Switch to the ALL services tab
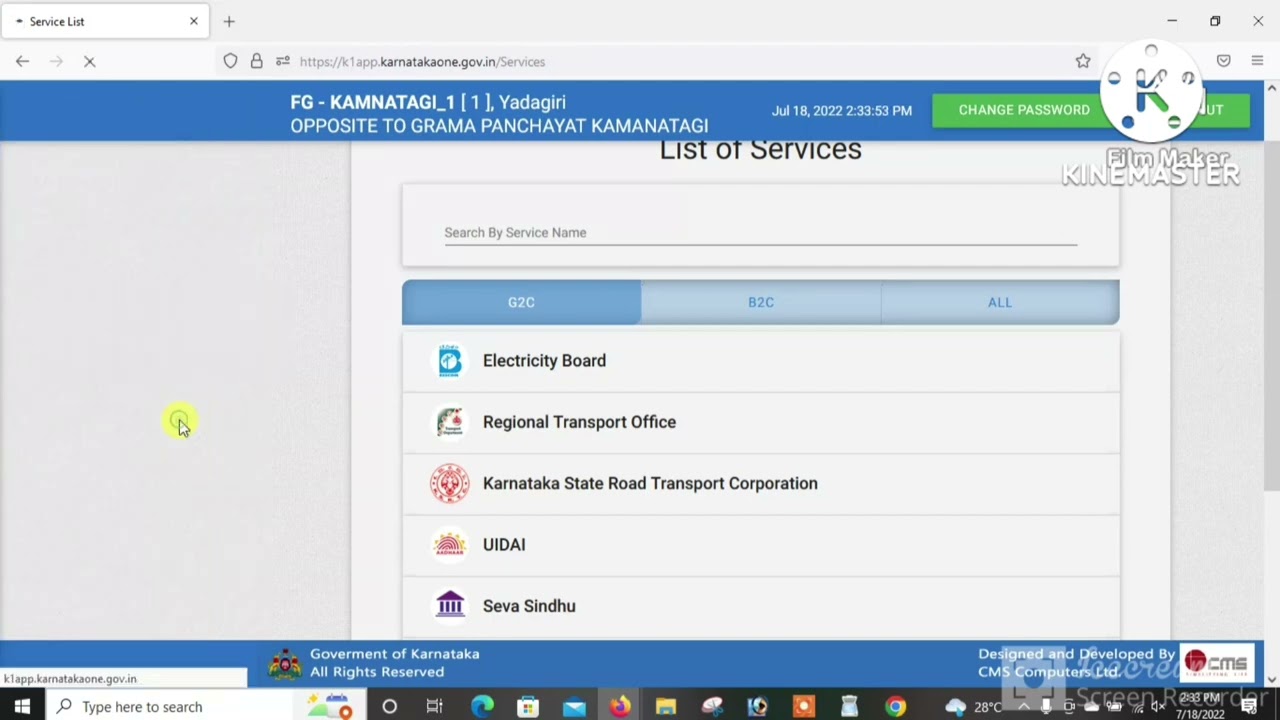The height and width of the screenshot is (720, 1280). (1000, 302)
